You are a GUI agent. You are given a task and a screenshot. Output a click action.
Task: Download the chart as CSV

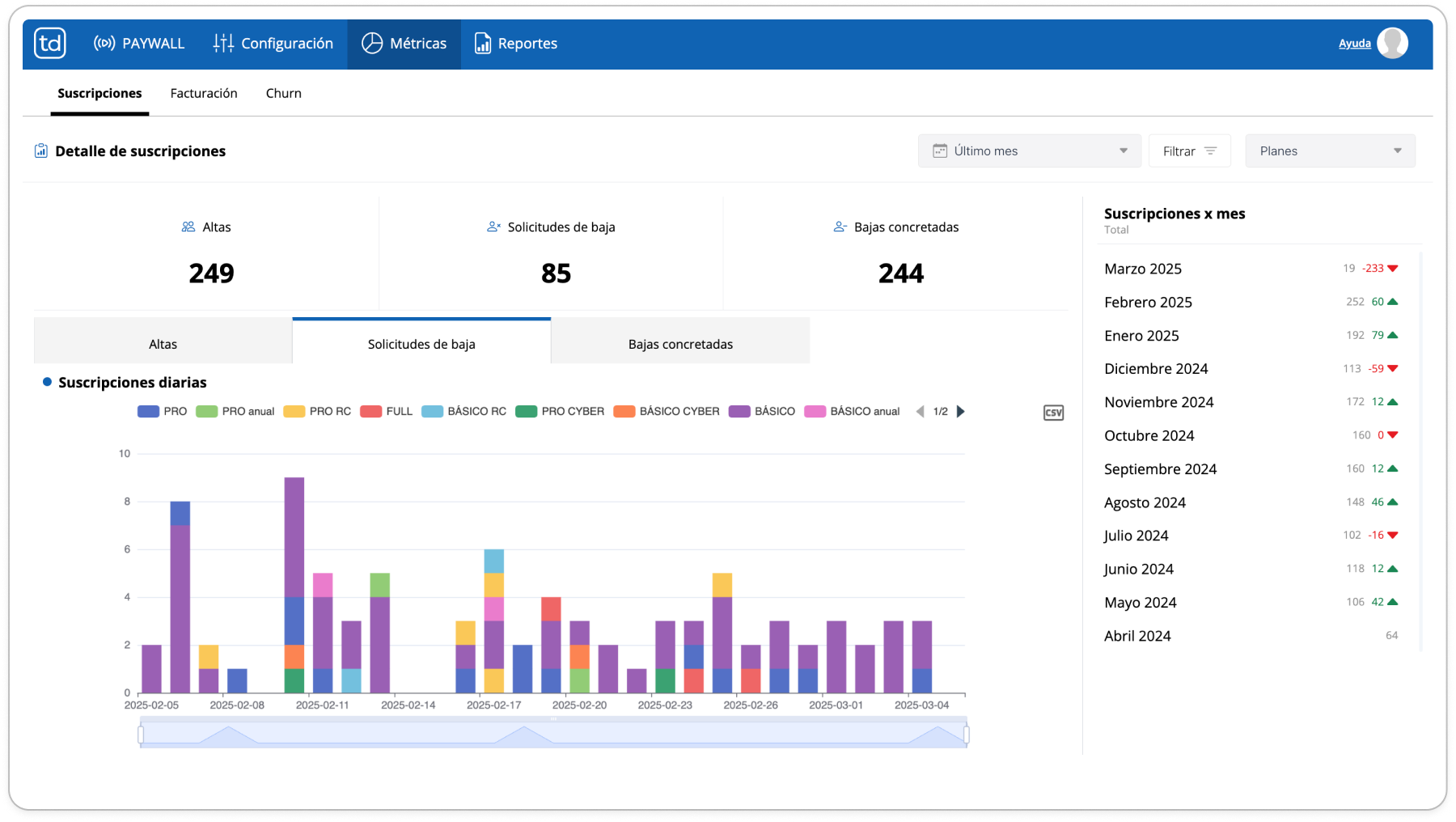[x=1053, y=413]
